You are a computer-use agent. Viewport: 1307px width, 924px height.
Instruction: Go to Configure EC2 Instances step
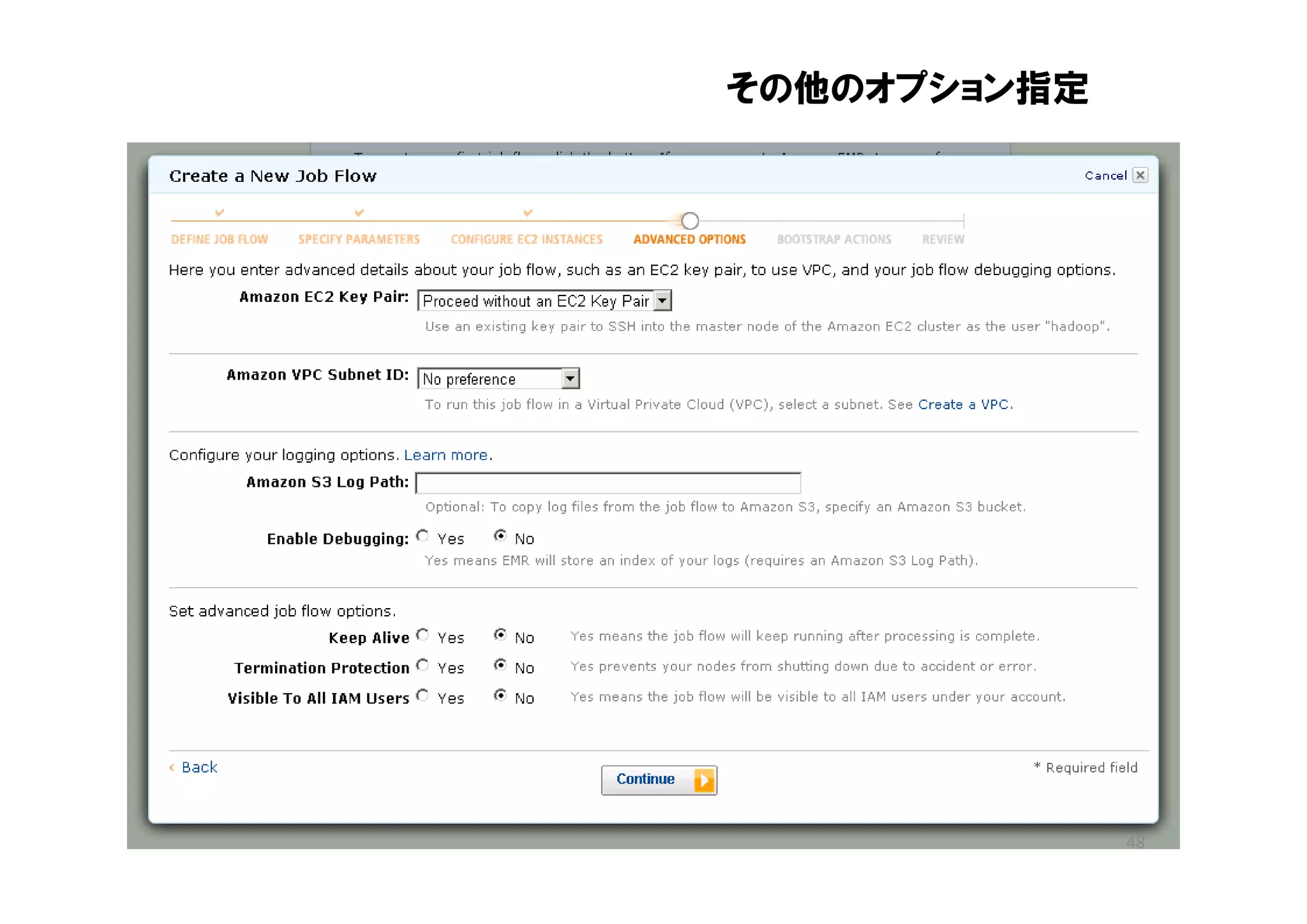[527, 239]
